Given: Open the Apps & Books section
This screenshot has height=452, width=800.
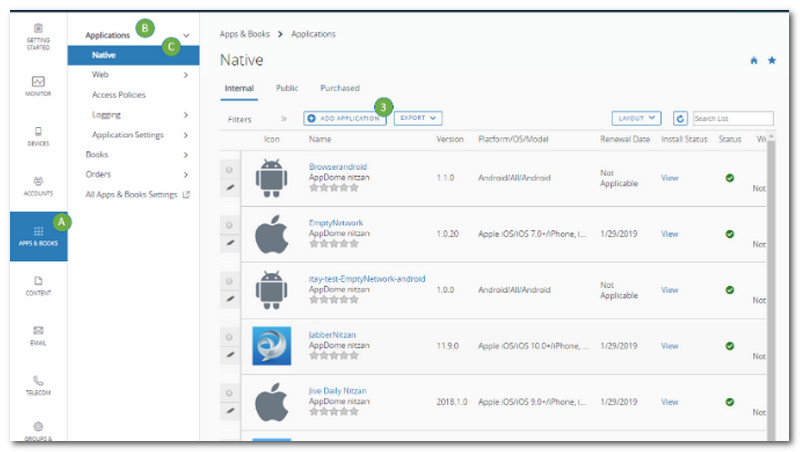Looking at the screenshot, I should tap(38, 236).
